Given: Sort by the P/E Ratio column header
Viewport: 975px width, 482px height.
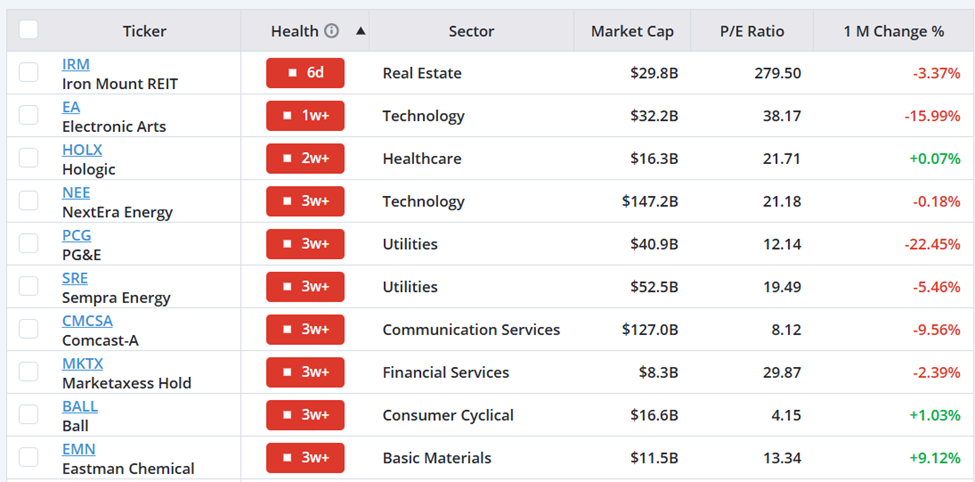Looking at the screenshot, I should (752, 31).
